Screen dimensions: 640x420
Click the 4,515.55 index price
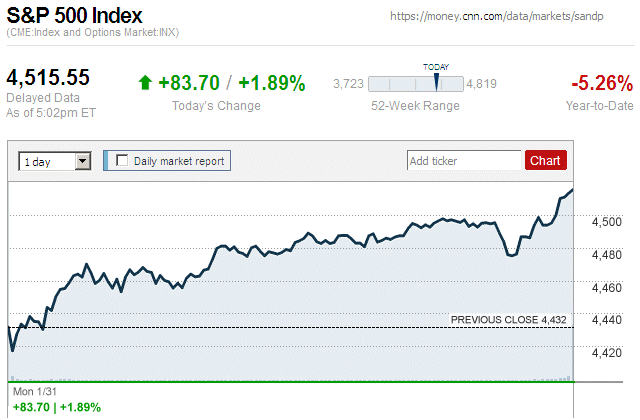[49, 77]
